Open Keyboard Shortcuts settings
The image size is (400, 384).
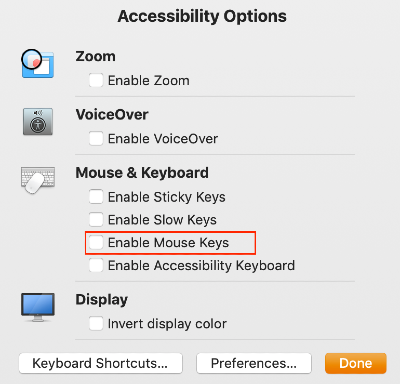pyautogui.click(x=101, y=363)
